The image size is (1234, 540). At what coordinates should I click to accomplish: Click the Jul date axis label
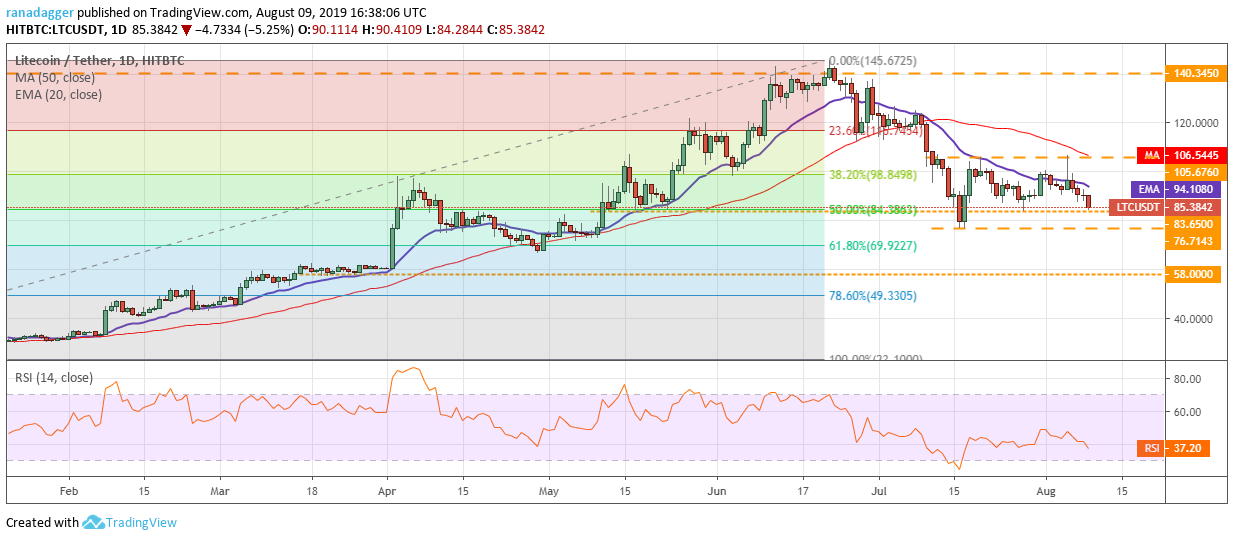[x=879, y=492]
